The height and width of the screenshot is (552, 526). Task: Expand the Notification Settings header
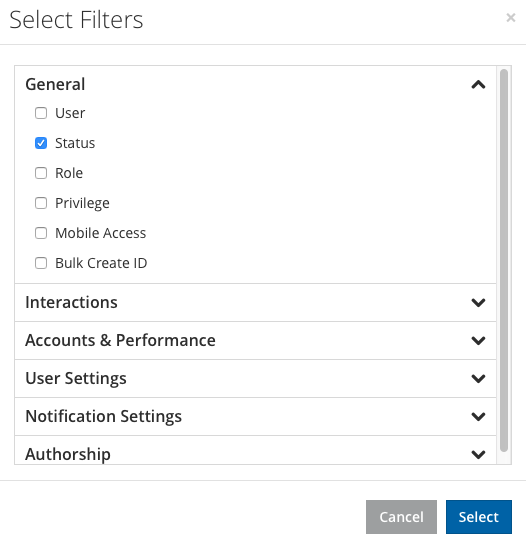(x=255, y=416)
